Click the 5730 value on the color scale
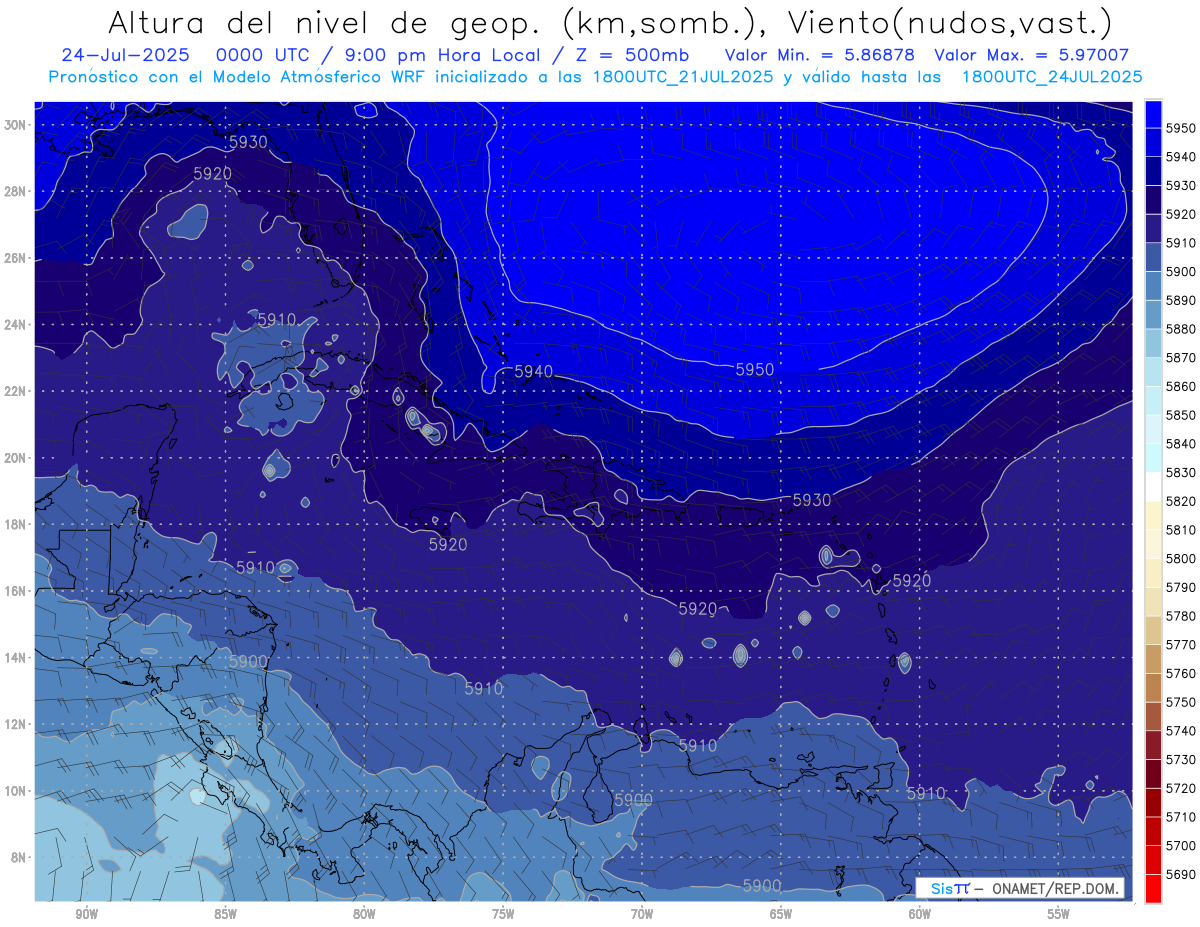The image size is (1200, 927). 1181,760
